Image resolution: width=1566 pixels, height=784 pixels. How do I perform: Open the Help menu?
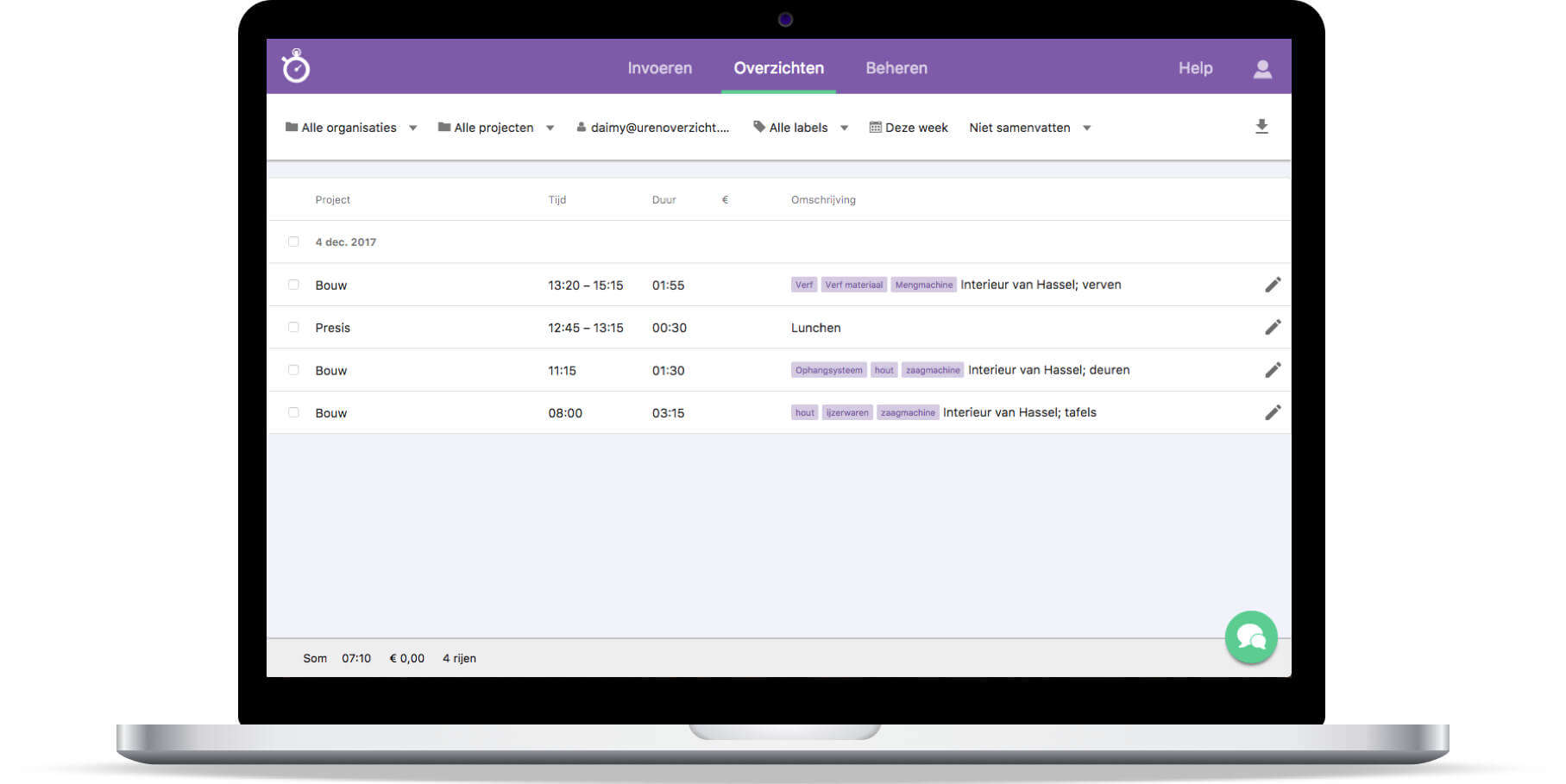pyautogui.click(x=1196, y=68)
